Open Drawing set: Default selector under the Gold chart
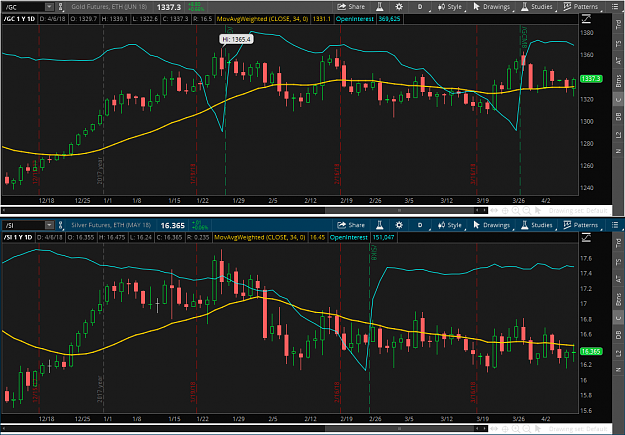Image resolution: width=625 pixels, height=435 pixels. (578, 210)
